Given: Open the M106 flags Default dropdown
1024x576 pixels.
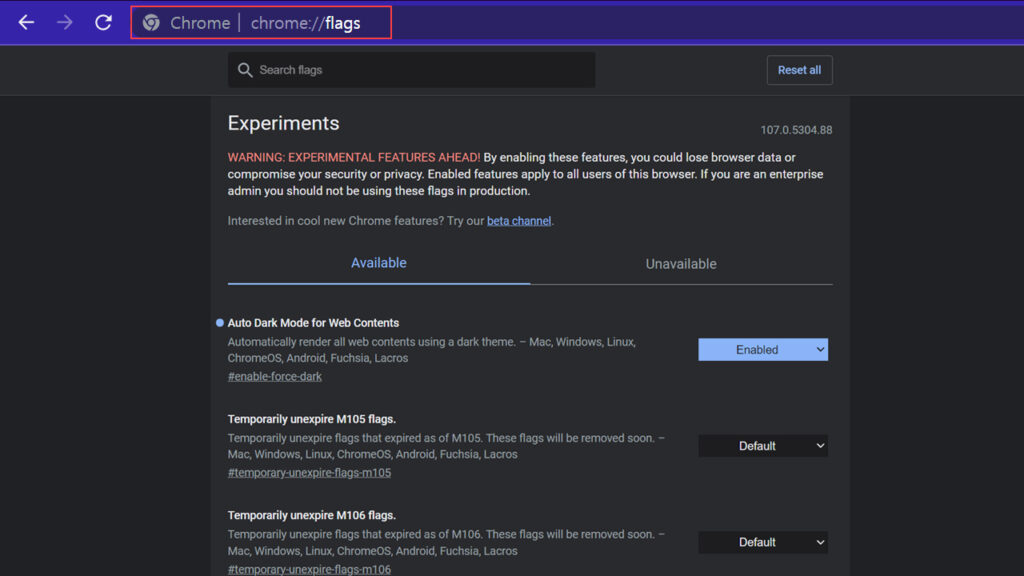Looking at the screenshot, I should click(763, 542).
